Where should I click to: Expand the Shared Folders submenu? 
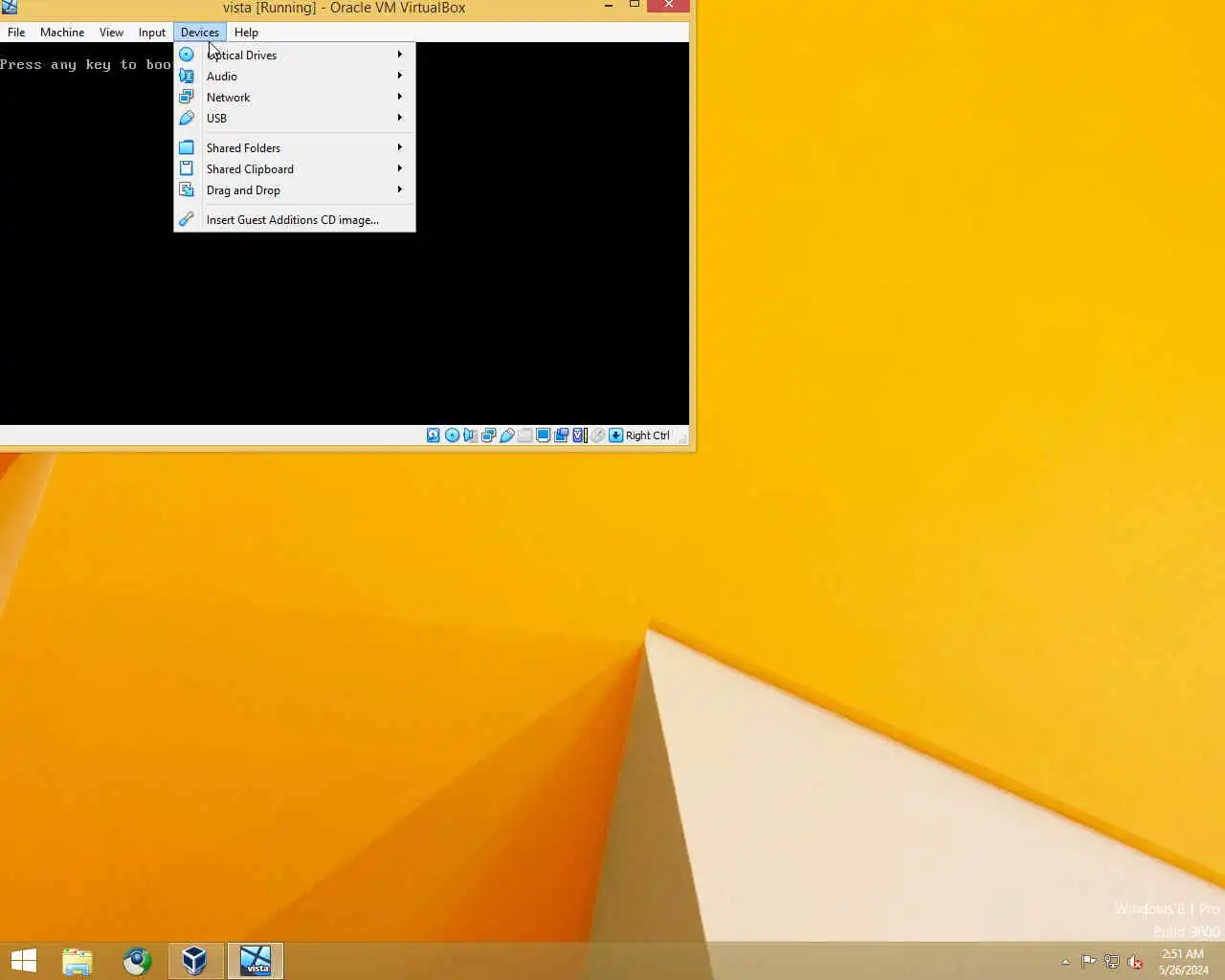click(x=295, y=147)
